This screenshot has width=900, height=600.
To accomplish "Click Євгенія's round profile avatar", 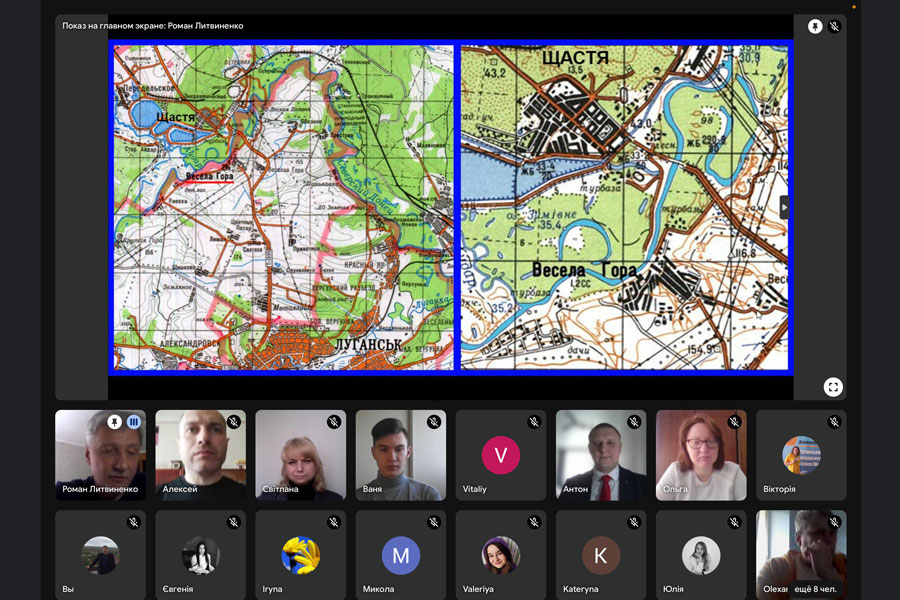I will coord(200,555).
